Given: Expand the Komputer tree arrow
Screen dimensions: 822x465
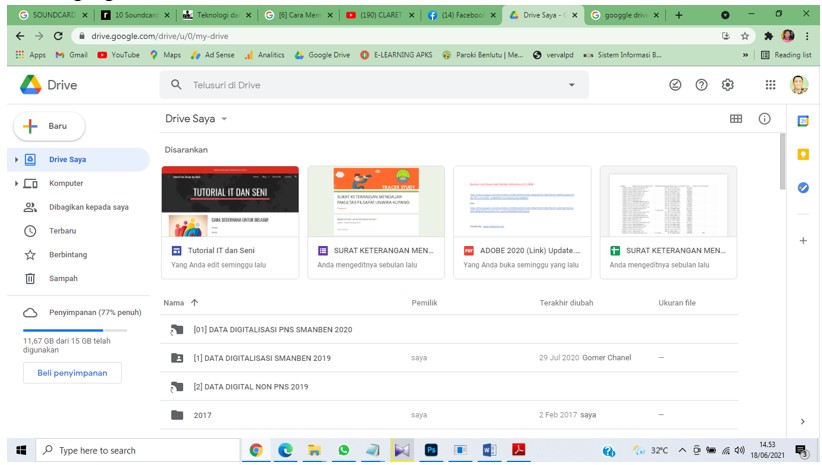Looking at the screenshot, I should click(x=17, y=183).
